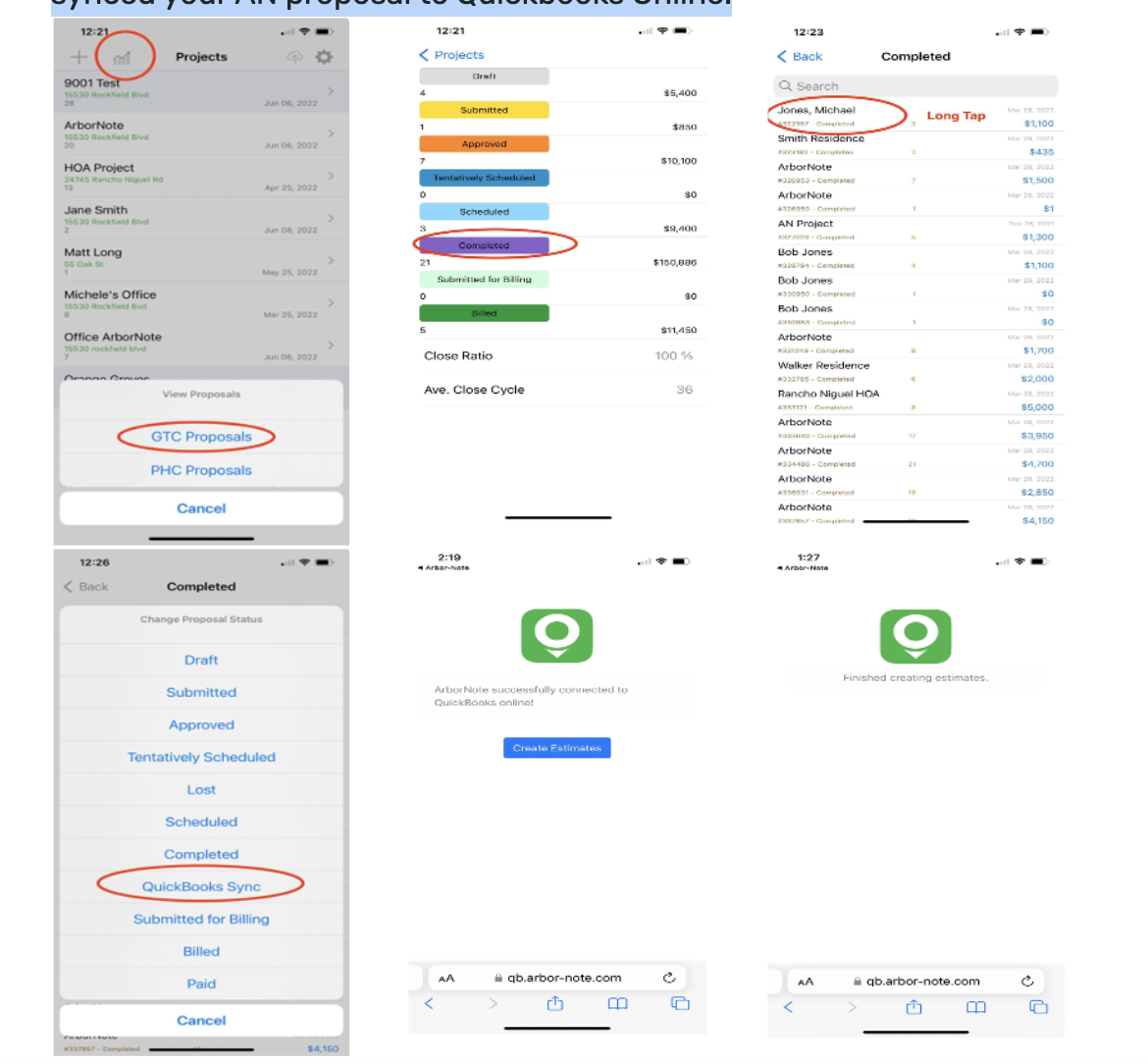
Task: Tap the light green Submitted for Billing bar
Action: 484,279
